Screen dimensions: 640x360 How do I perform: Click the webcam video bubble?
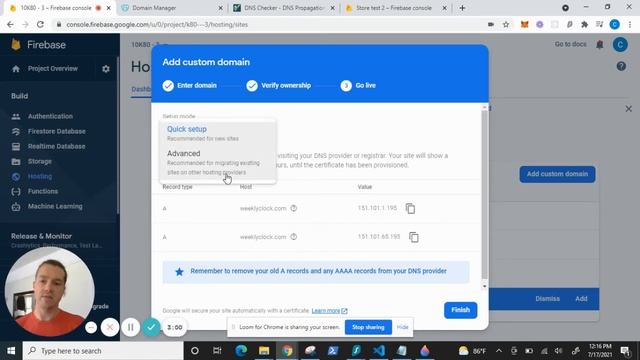click(x=49, y=291)
